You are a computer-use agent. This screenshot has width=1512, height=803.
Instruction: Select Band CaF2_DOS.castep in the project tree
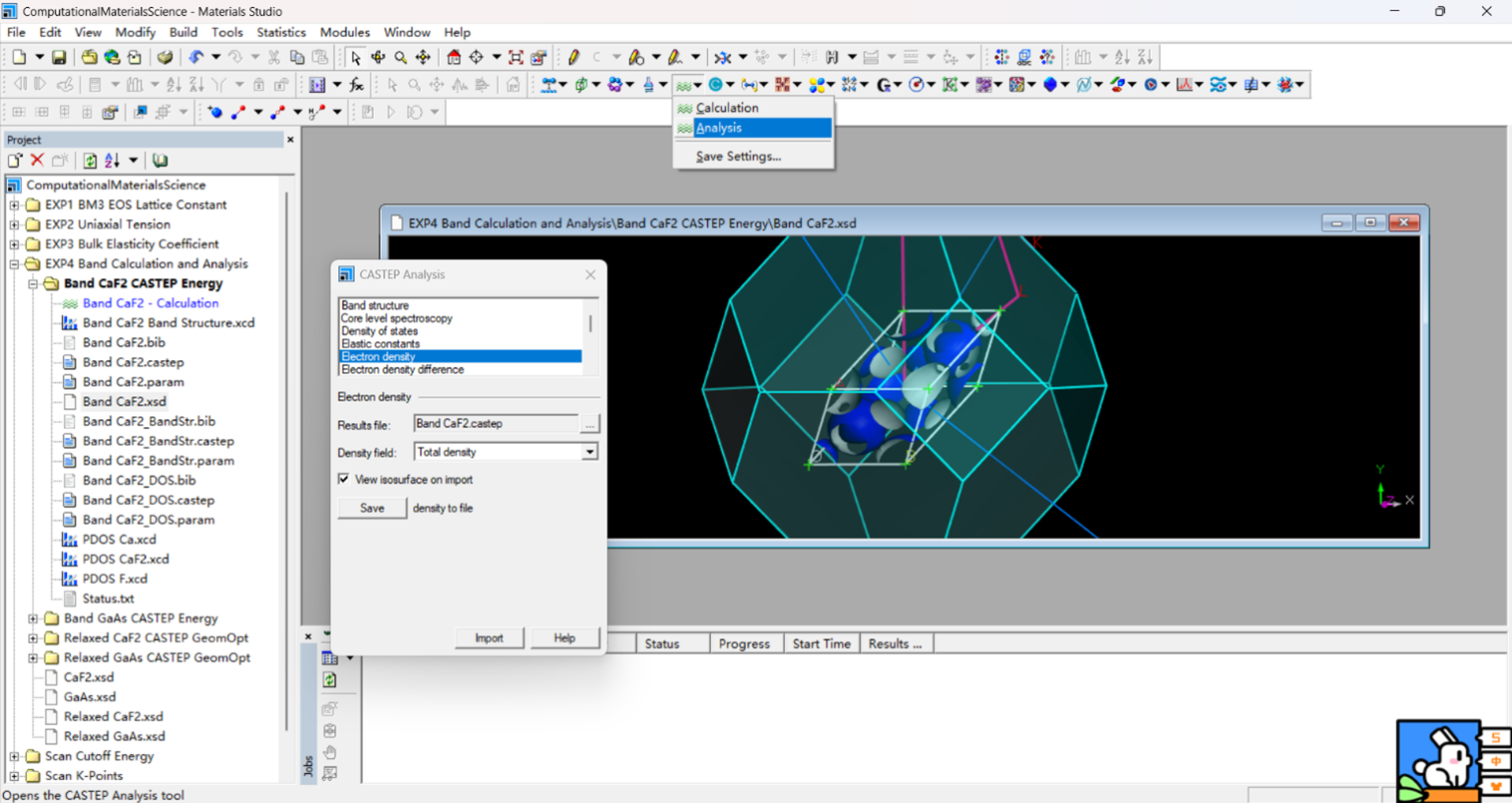[x=149, y=501]
